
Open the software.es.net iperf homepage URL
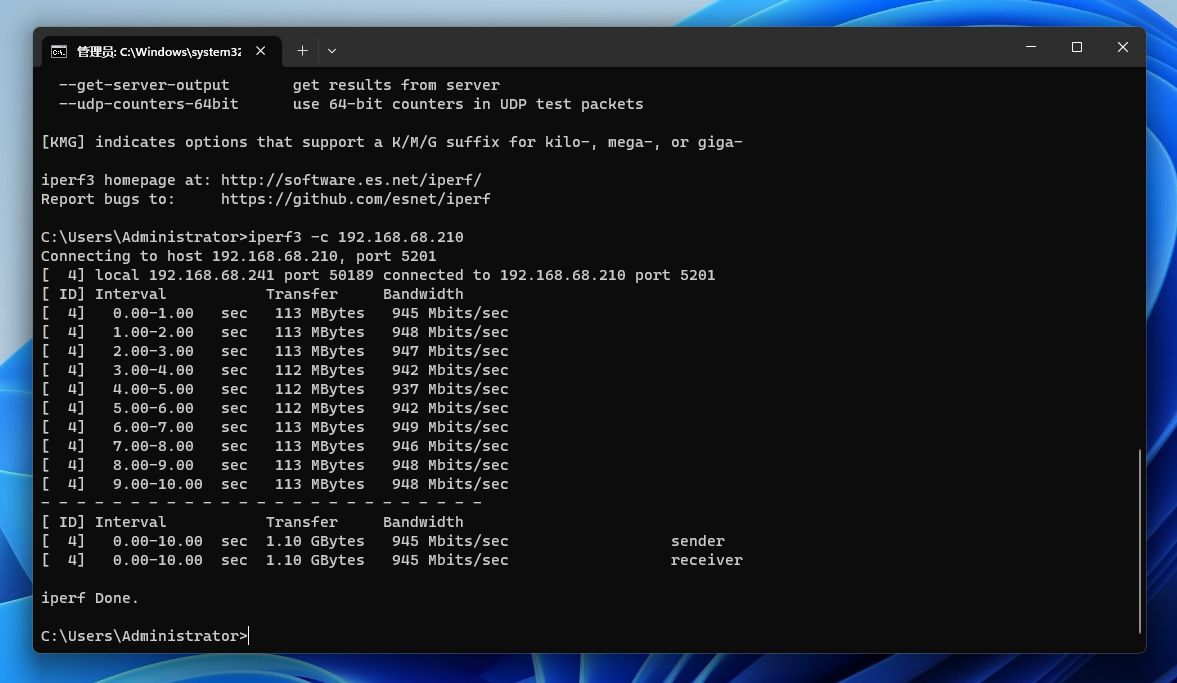[x=351, y=180]
